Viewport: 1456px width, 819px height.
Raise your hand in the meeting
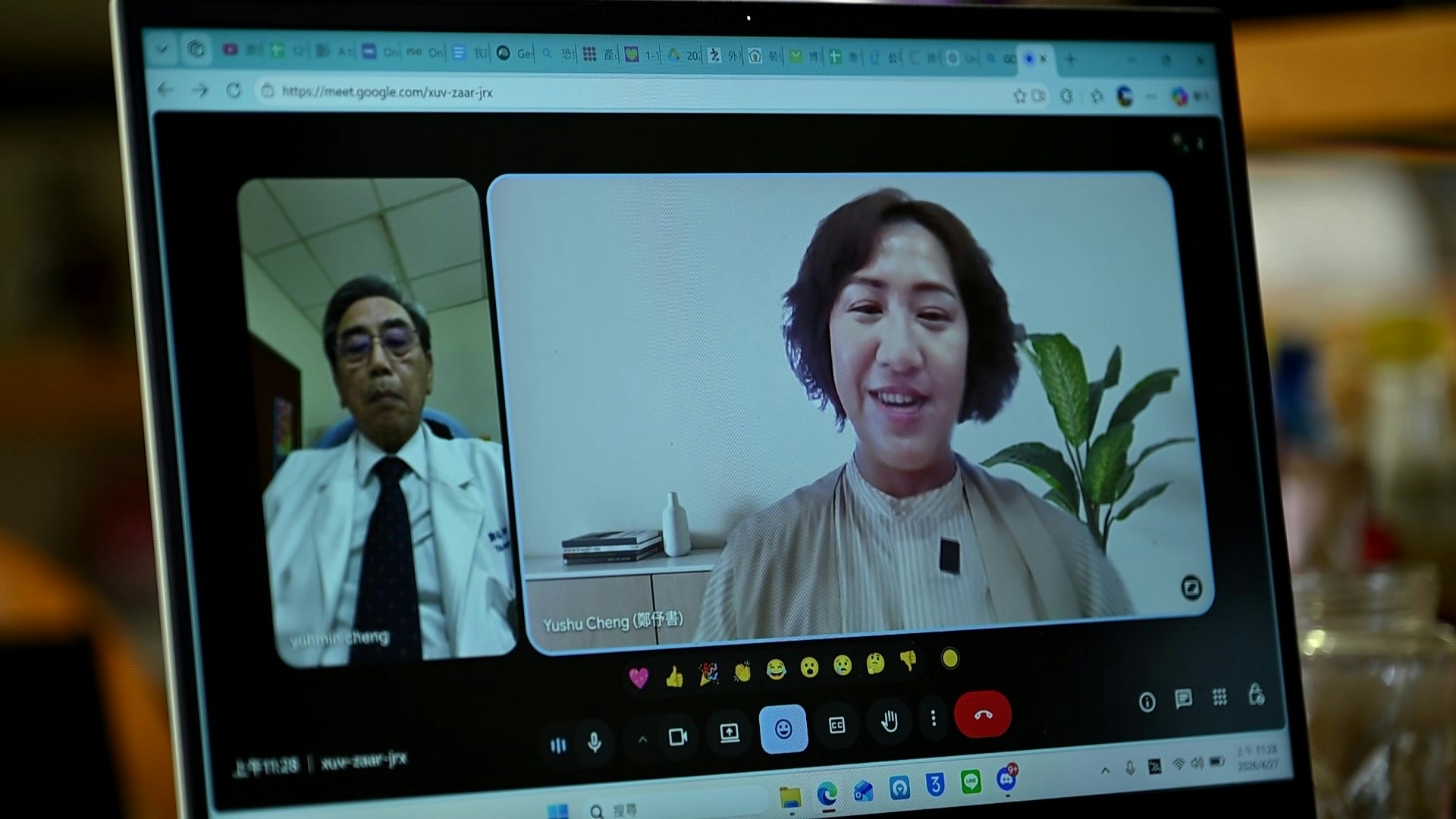coord(890,721)
